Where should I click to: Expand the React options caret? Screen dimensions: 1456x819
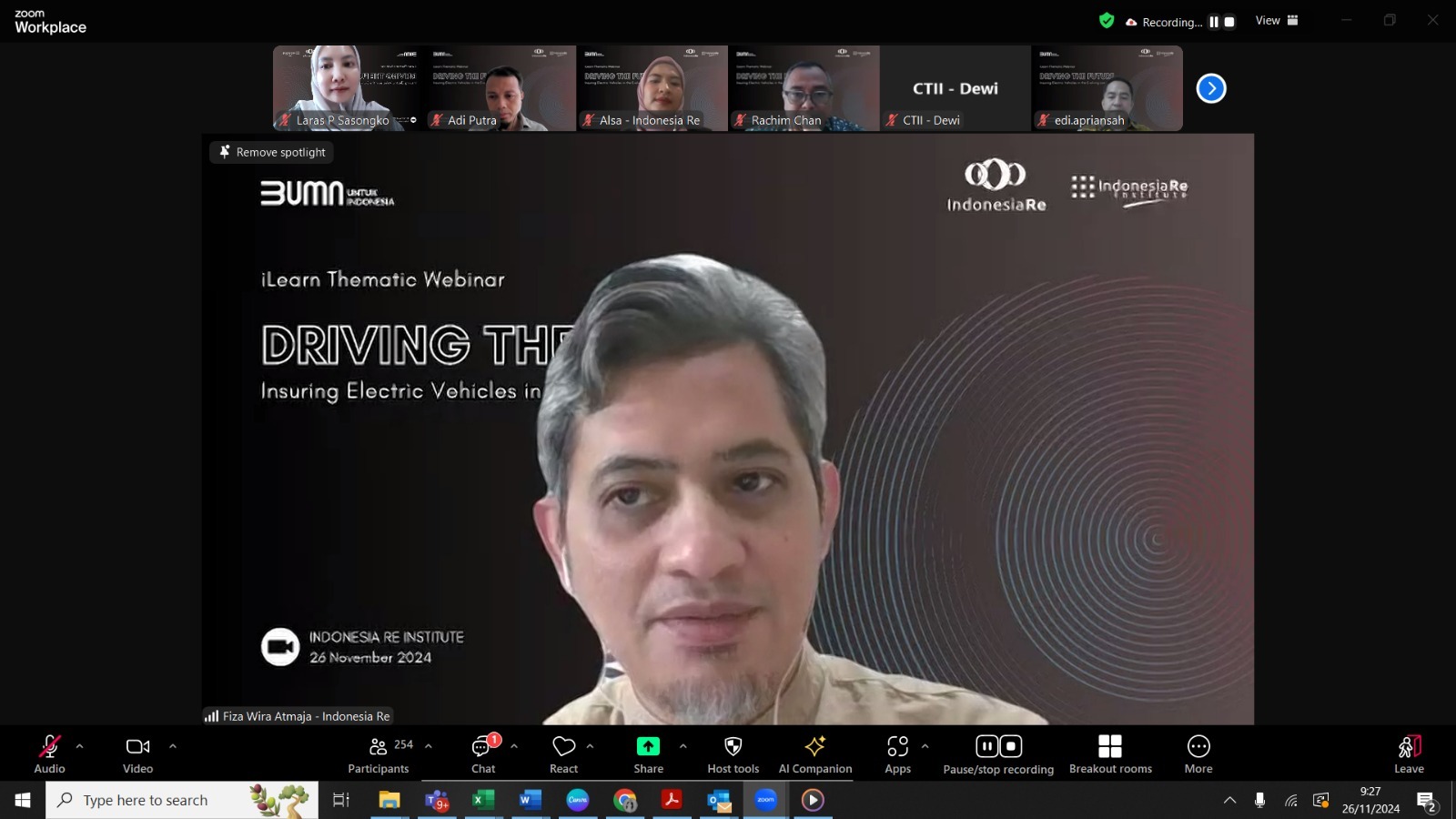(x=591, y=746)
